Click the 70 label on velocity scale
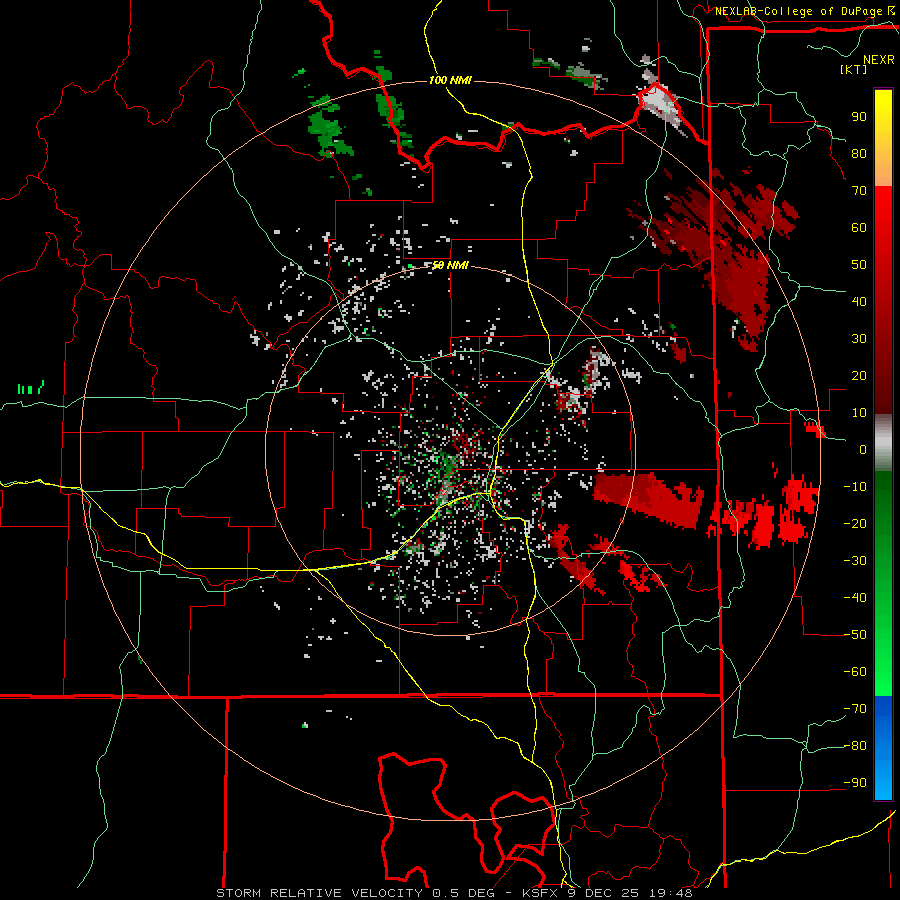This screenshot has height=900, width=900. (x=859, y=191)
